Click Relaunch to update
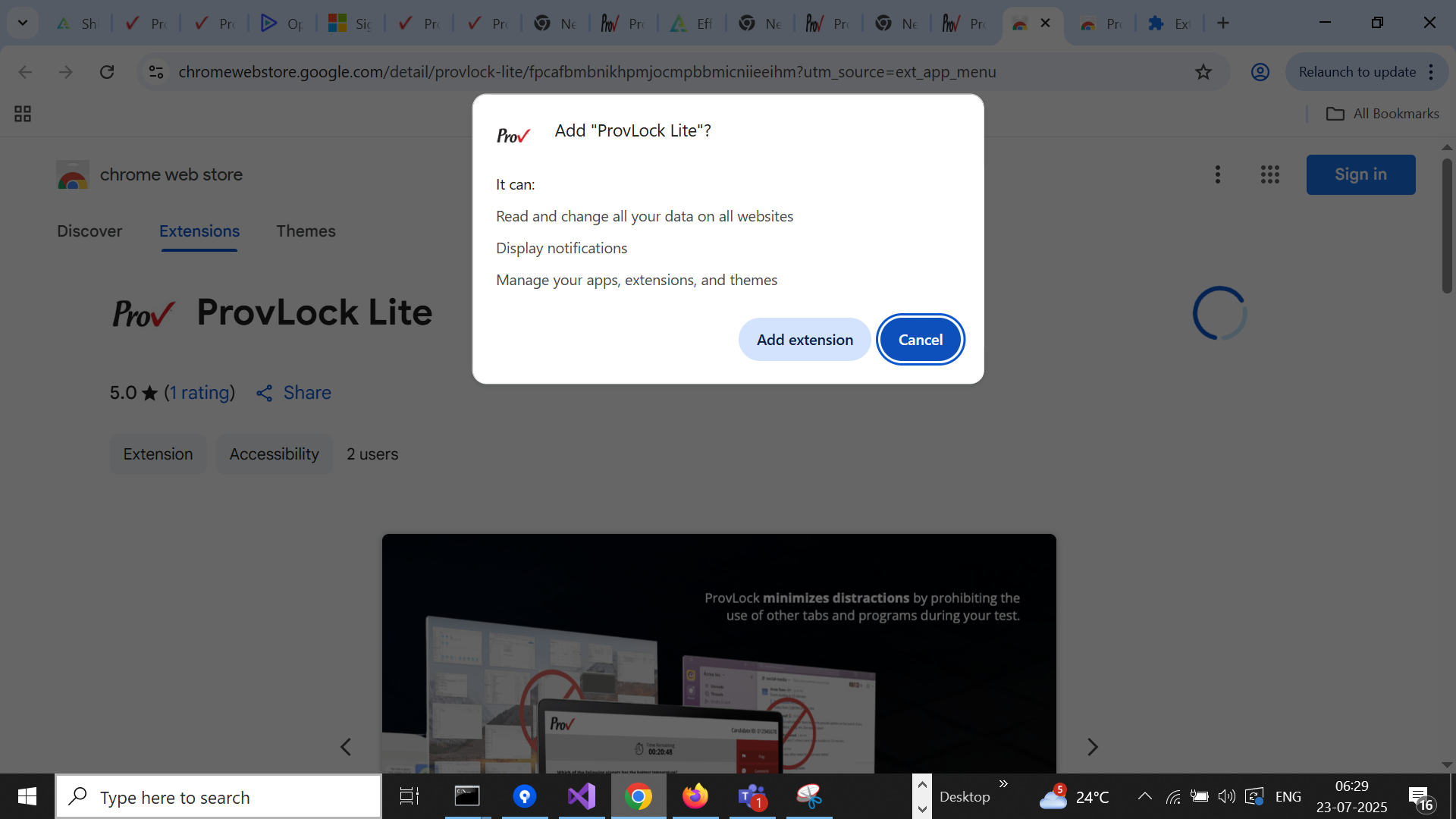Image resolution: width=1456 pixels, height=819 pixels. [1357, 72]
